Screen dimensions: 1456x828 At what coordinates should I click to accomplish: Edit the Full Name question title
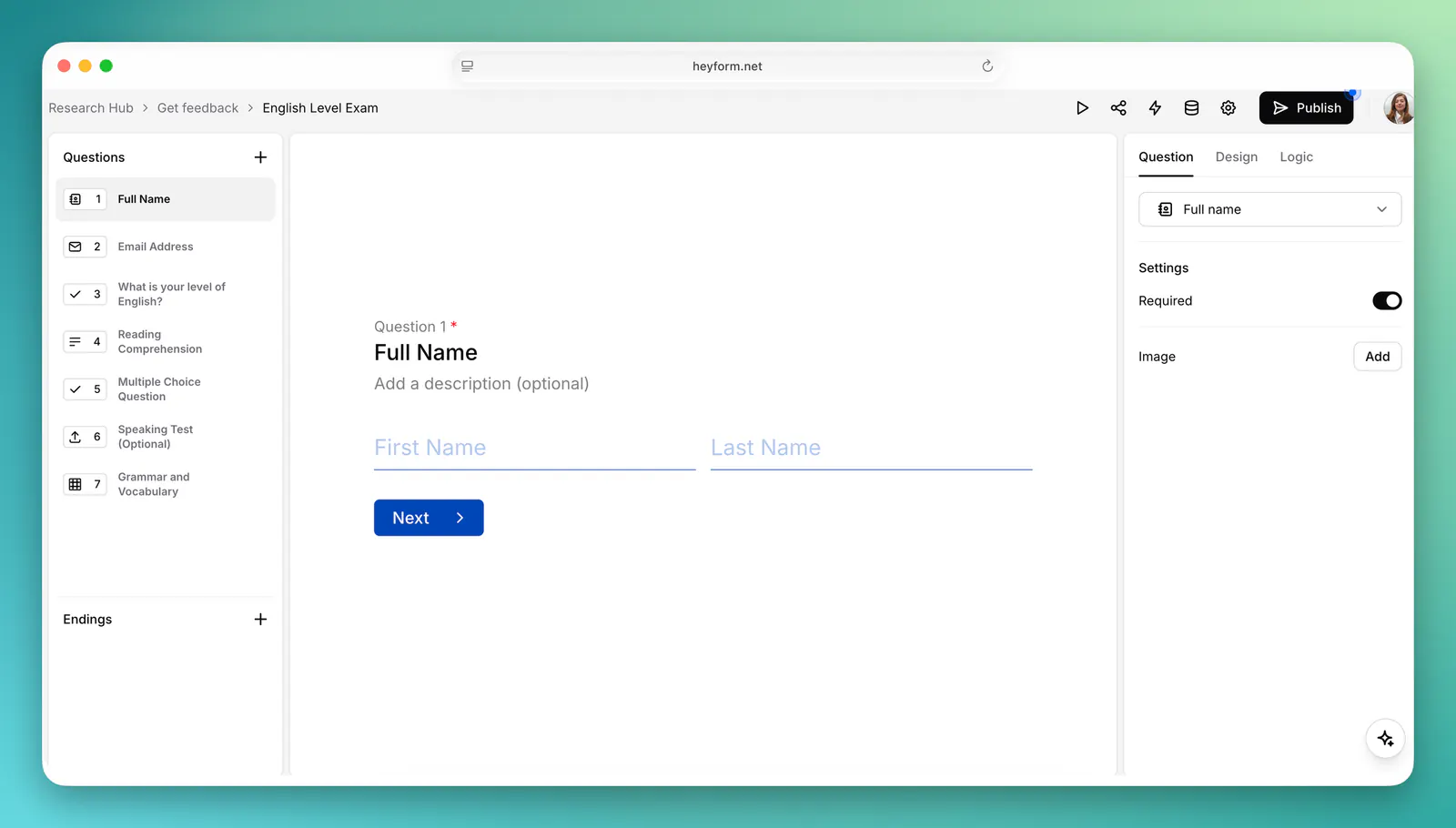[x=426, y=353]
